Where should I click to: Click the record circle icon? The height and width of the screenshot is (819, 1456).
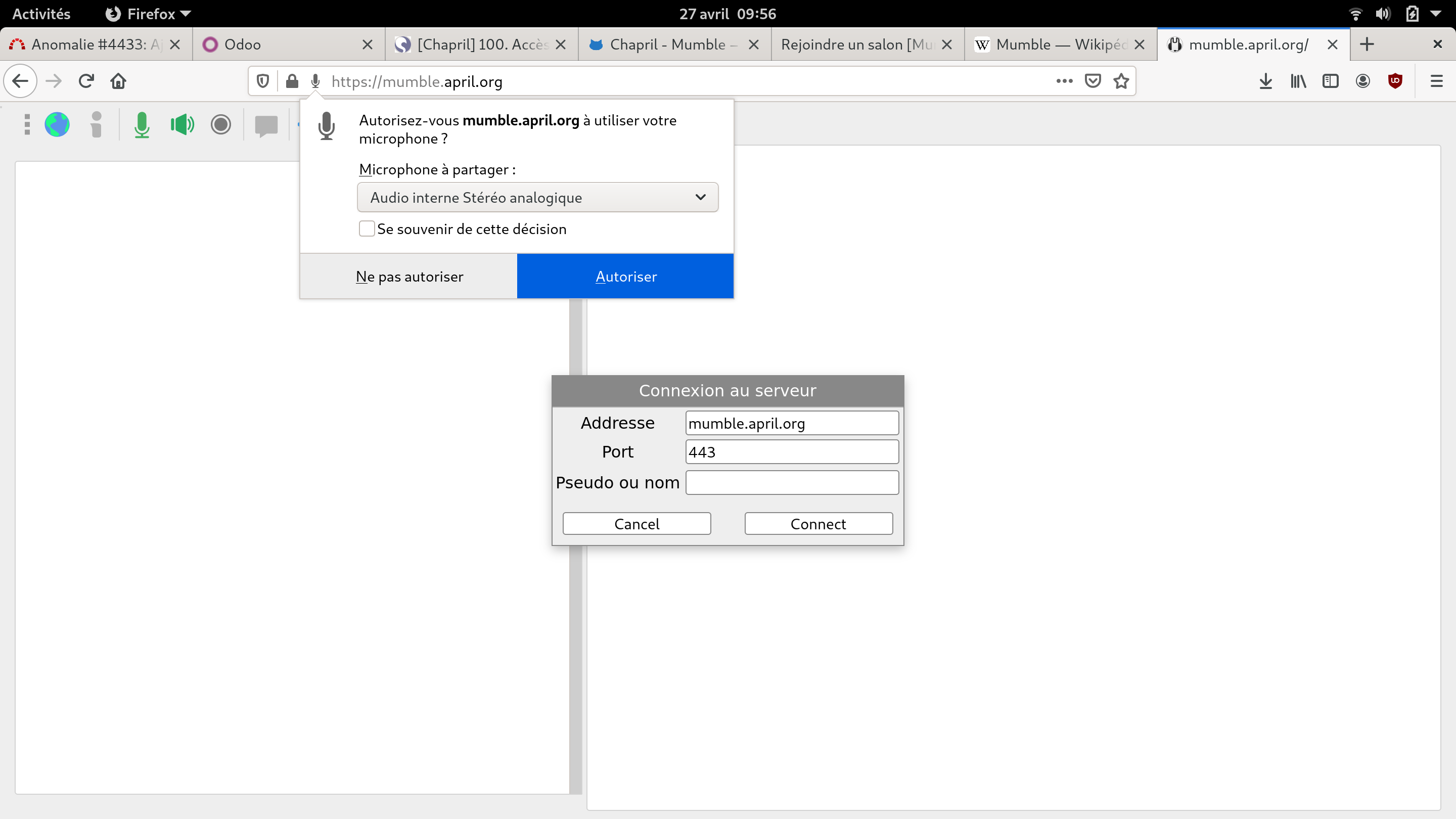point(221,124)
